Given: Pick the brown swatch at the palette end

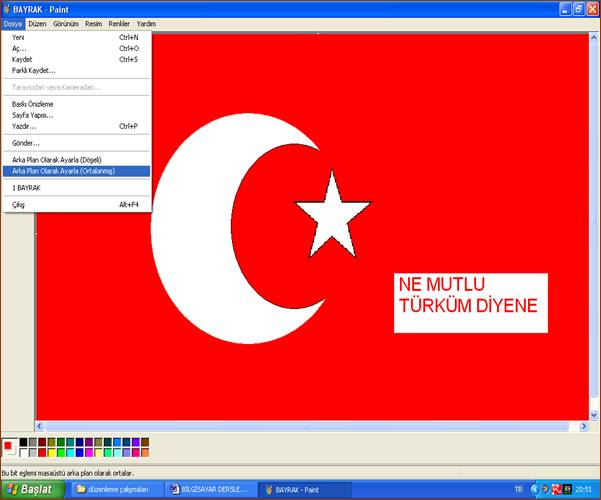Looking at the screenshot, I should (145, 442).
